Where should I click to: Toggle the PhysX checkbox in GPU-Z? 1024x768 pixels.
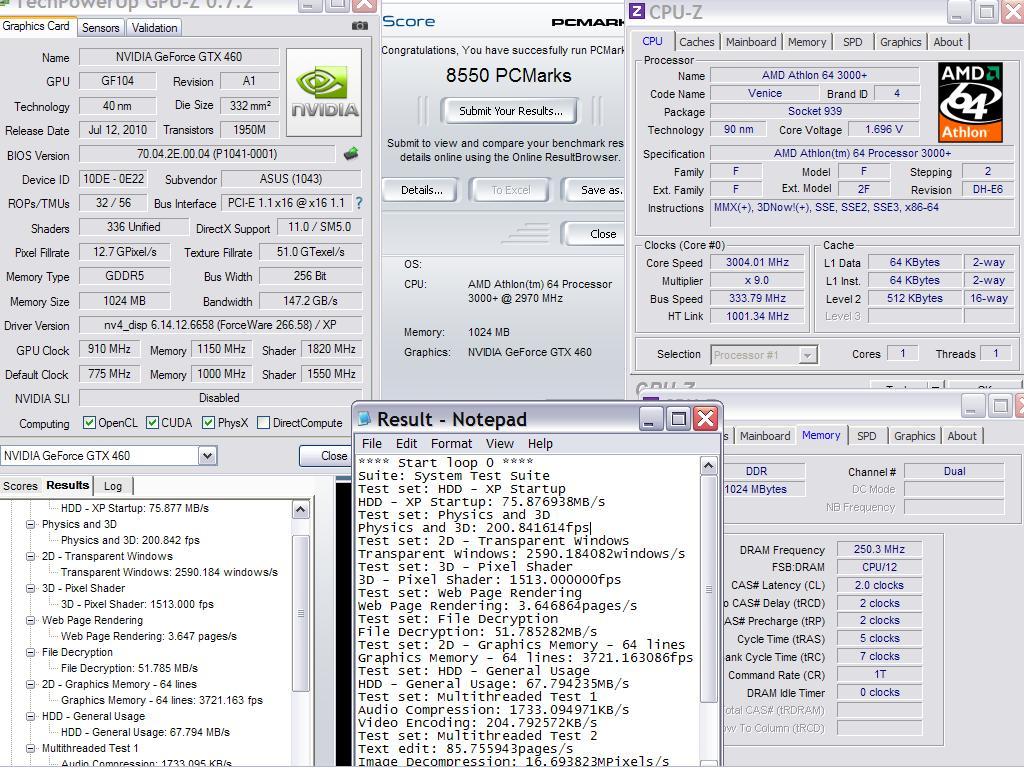[208, 423]
